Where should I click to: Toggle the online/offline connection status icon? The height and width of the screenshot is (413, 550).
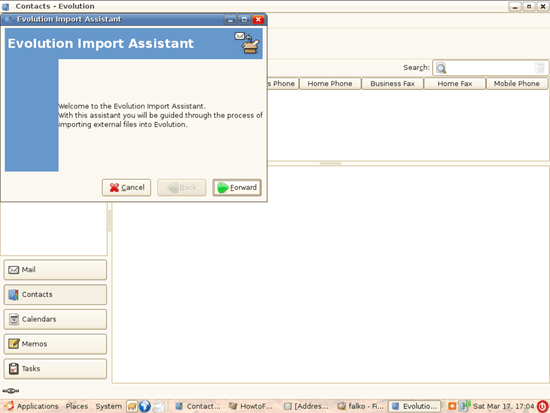[x=11, y=391]
